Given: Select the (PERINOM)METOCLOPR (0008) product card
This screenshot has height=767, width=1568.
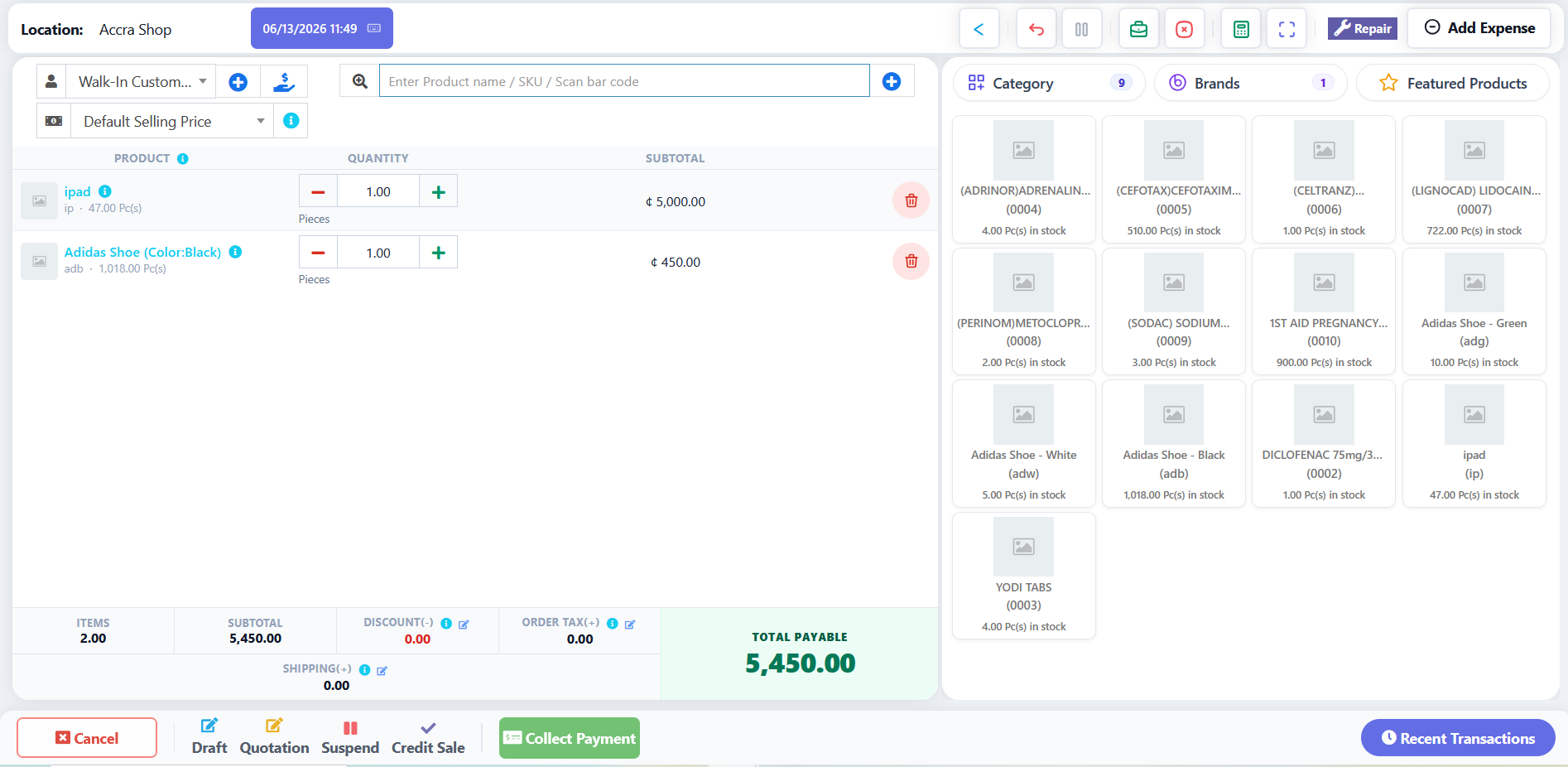Looking at the screenshot, I should click(1024, 311).
